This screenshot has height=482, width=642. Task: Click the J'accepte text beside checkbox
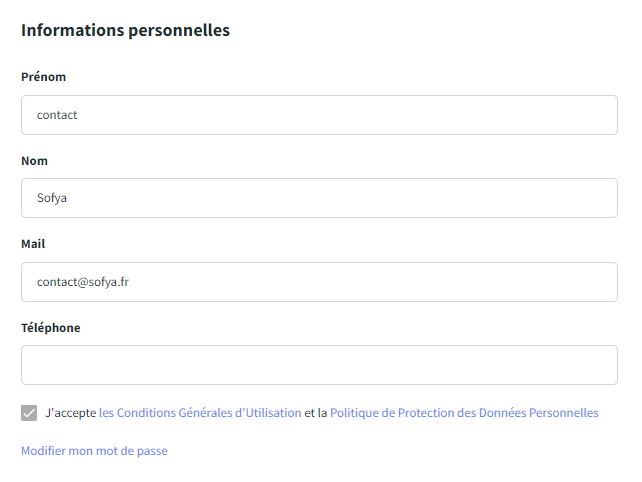70,413
